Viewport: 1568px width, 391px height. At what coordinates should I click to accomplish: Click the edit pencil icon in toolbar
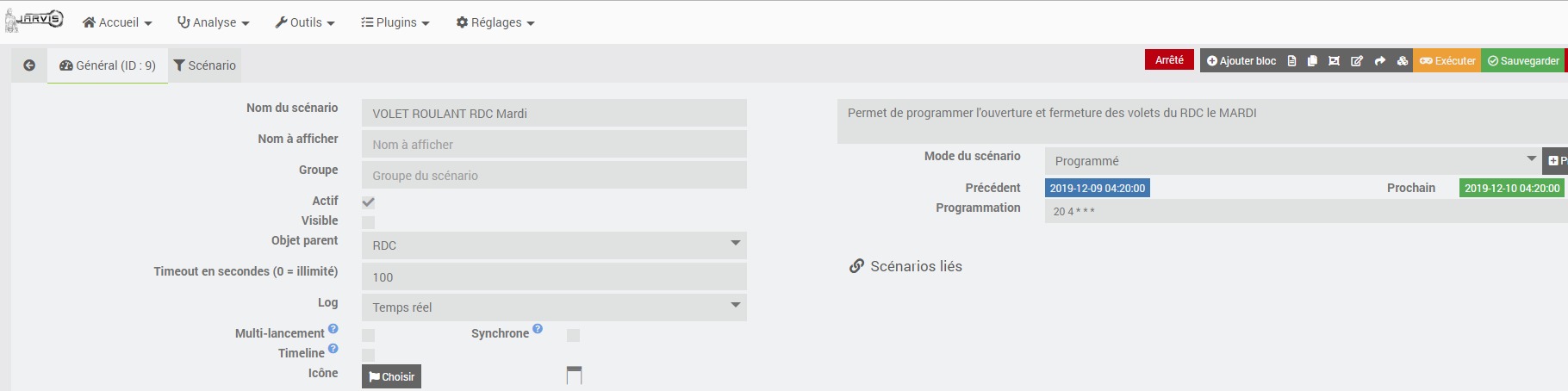pos(1357,61)
